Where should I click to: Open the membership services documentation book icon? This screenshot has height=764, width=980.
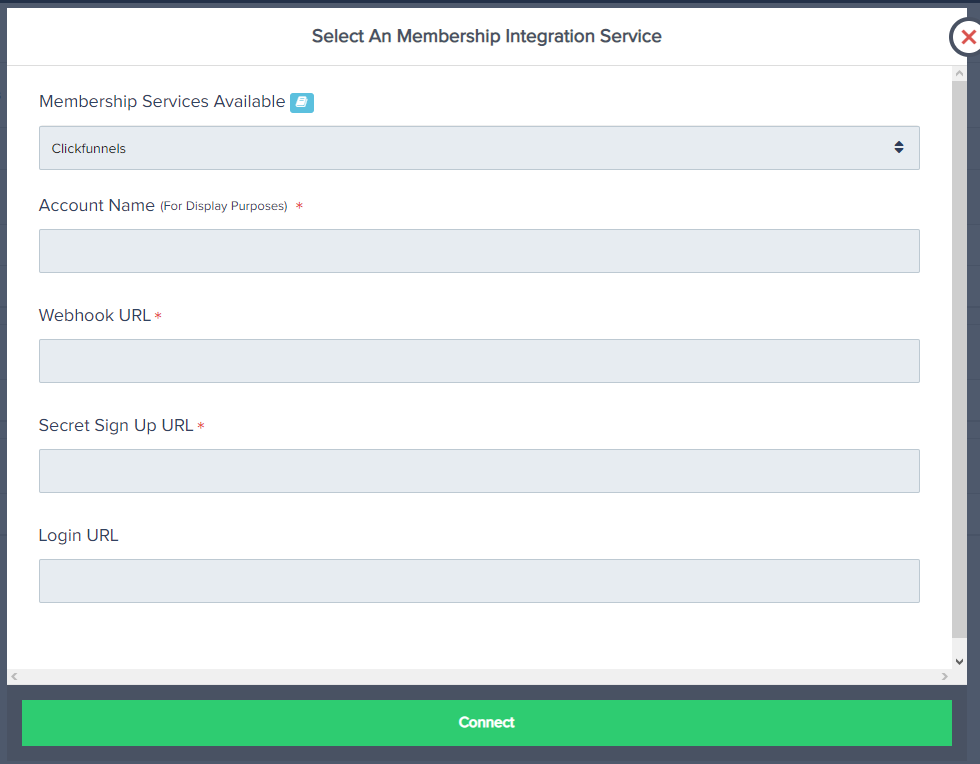point(301,102)
